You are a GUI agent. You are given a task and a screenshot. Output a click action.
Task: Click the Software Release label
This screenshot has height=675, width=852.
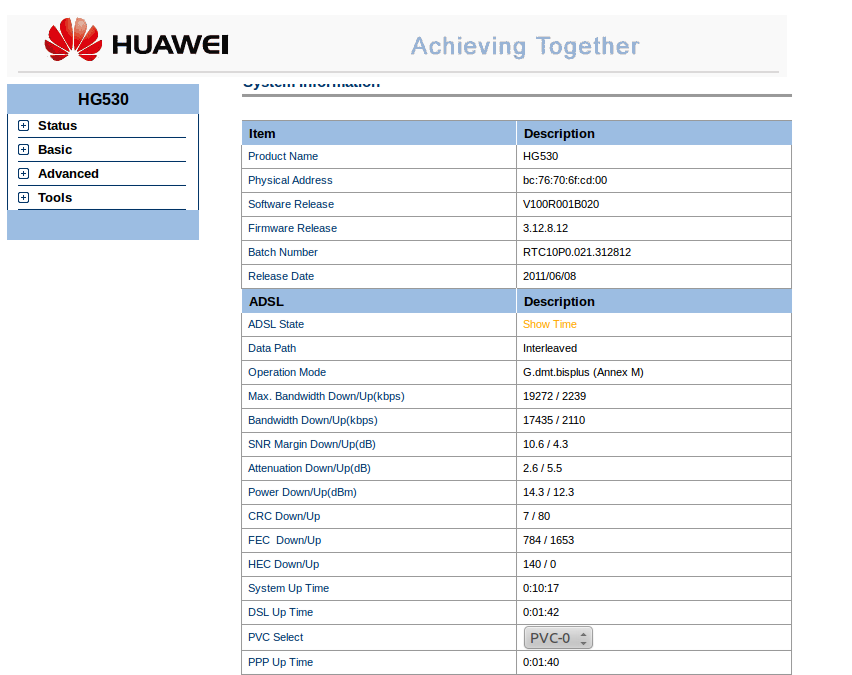[291, 204]
